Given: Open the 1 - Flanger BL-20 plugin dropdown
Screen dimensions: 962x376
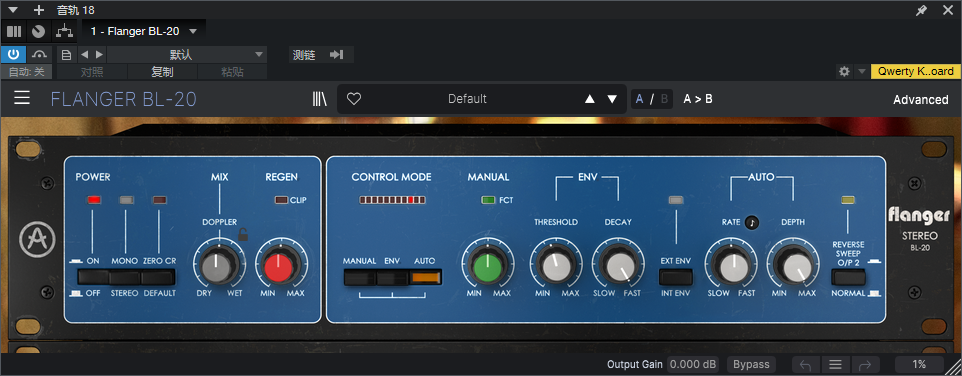Looking at the screenshot, I should 144,31.
